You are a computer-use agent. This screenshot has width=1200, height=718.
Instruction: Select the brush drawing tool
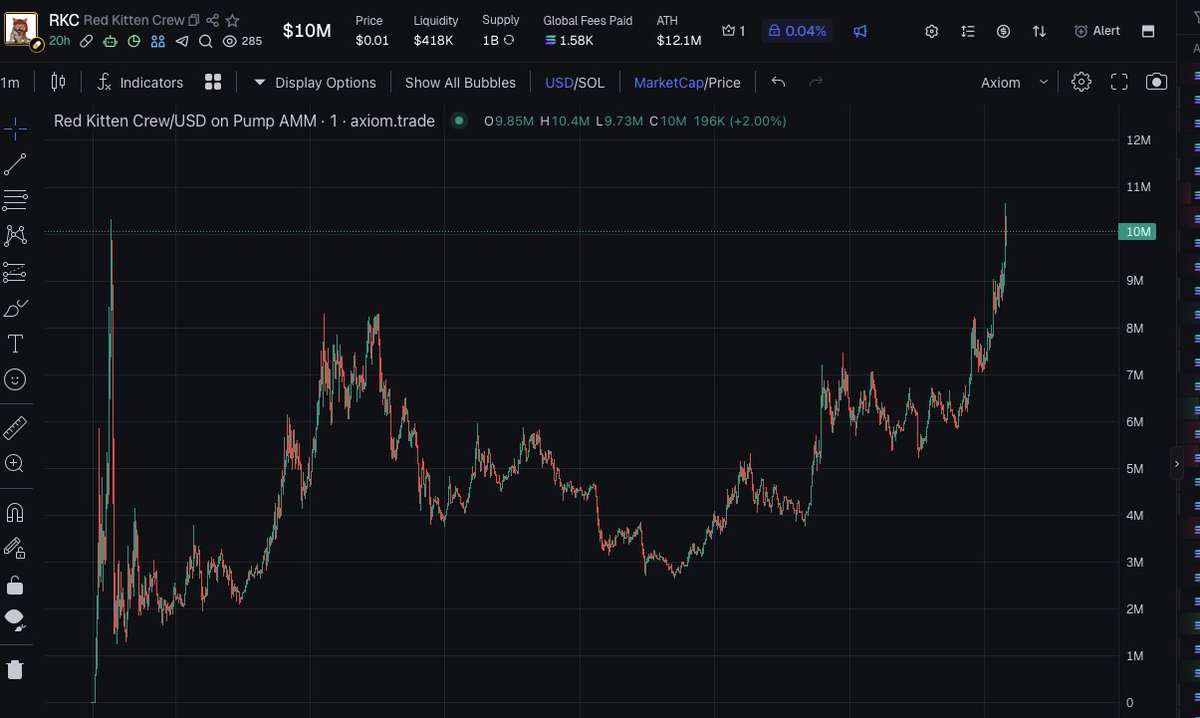(15, 308)
